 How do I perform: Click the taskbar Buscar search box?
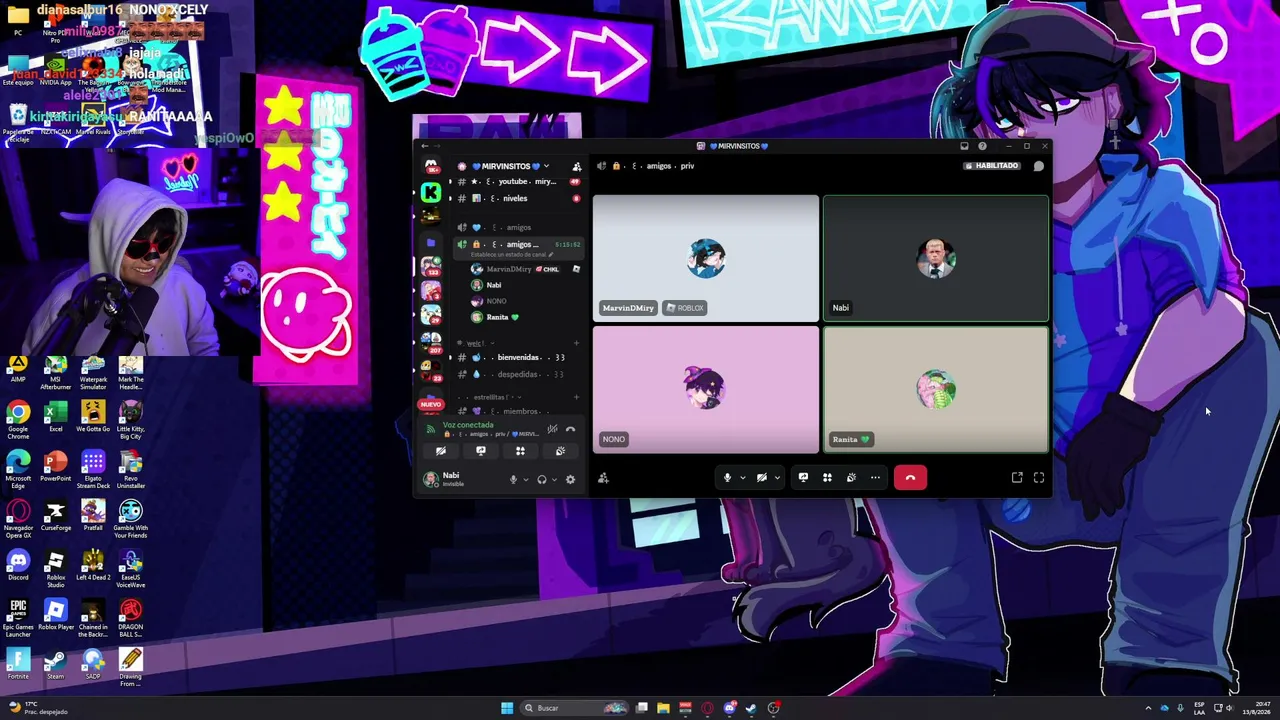coord(576,708)
